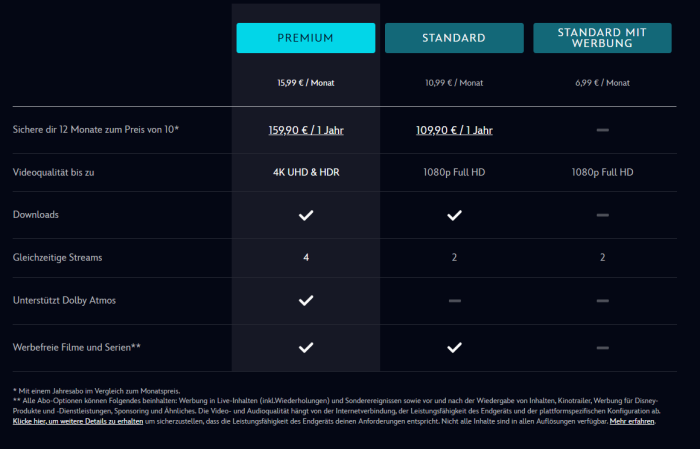Click the ad-tier Downloads dash icon

[602, 215]
